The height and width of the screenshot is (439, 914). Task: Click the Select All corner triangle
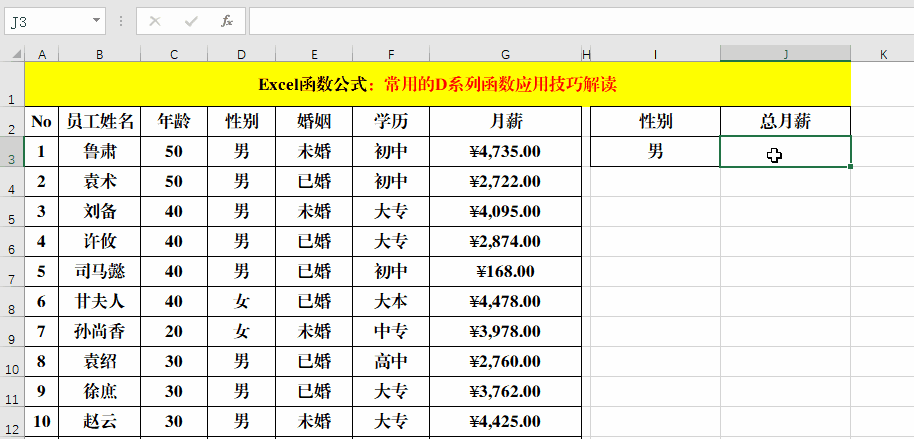(x=16, y=54)
